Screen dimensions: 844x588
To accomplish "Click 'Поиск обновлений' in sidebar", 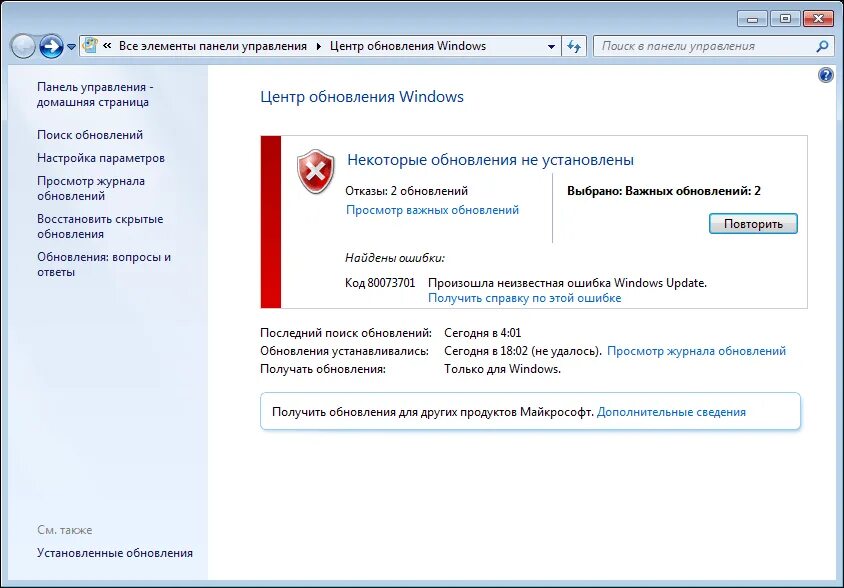I will [x=90, y=135].
